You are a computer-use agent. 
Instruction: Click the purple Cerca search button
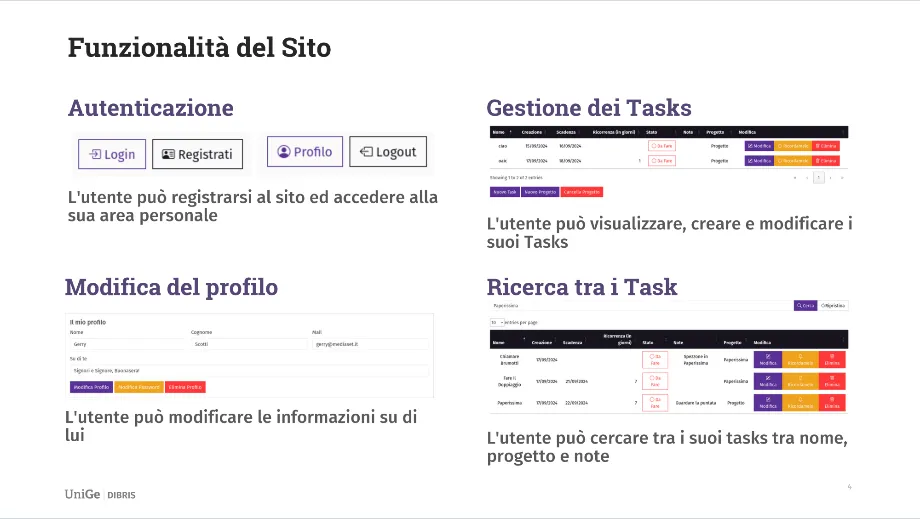(x=806, y=305)
